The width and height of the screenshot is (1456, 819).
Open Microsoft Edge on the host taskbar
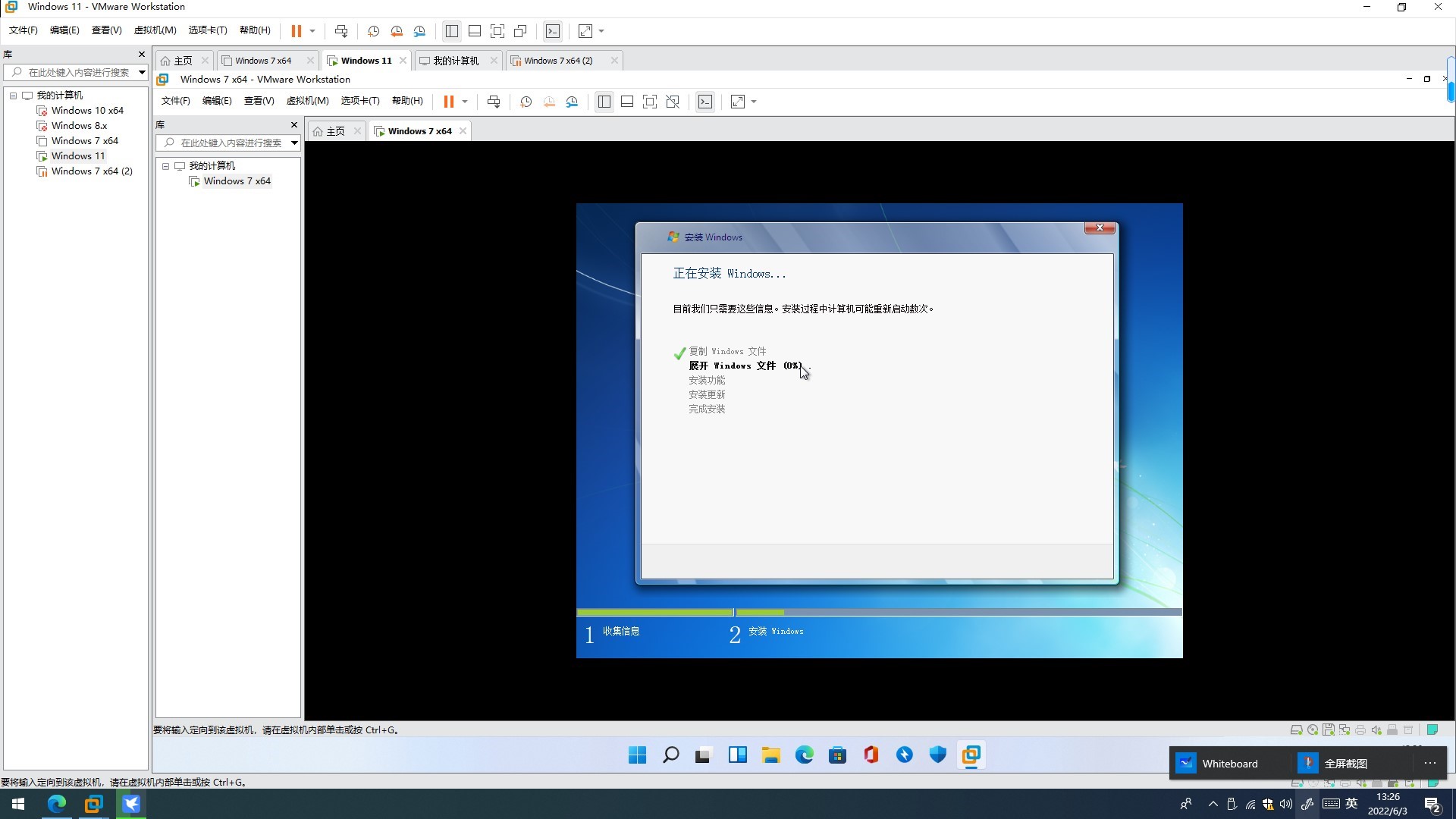coord(57,804)
